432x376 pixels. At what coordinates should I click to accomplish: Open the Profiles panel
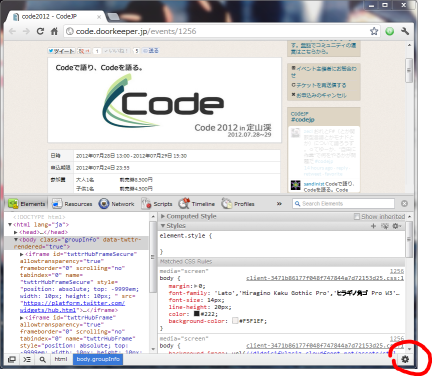point(238,204)
